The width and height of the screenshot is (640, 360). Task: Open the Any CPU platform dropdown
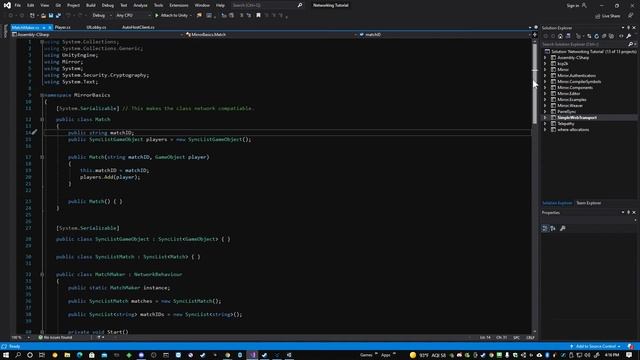click(133, 16)
